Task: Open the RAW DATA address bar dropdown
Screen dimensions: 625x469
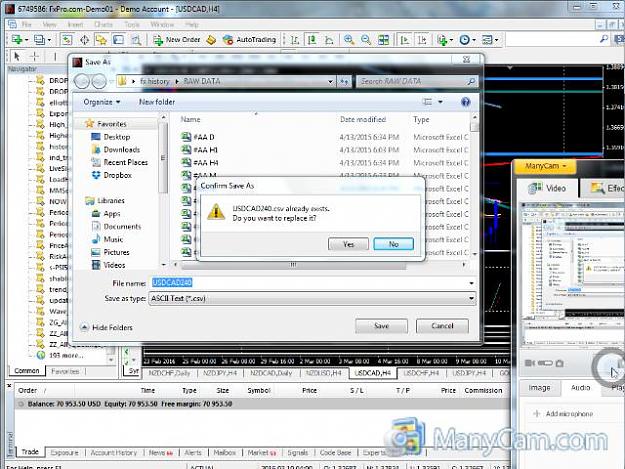Action: pos(330,82)
